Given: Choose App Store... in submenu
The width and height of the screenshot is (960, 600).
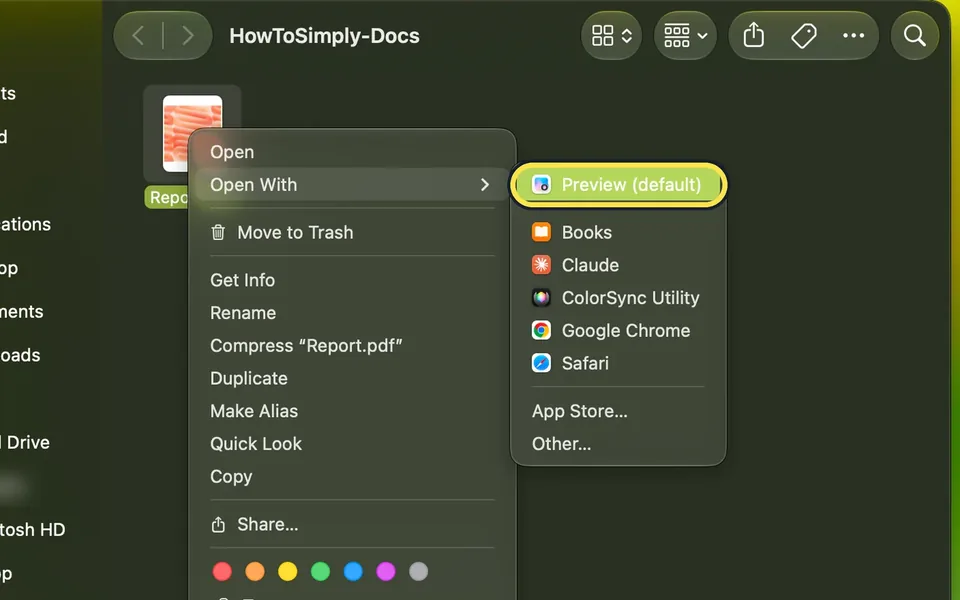Looking at the screenshot, I should click(x=618, y=411).
